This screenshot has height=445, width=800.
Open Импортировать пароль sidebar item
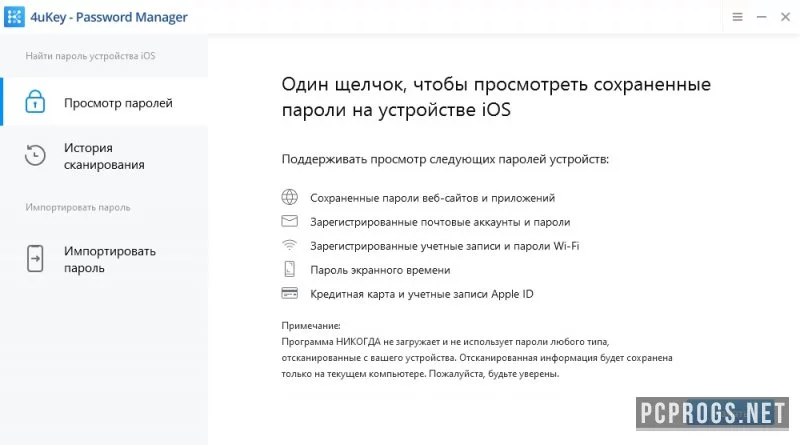104,259
